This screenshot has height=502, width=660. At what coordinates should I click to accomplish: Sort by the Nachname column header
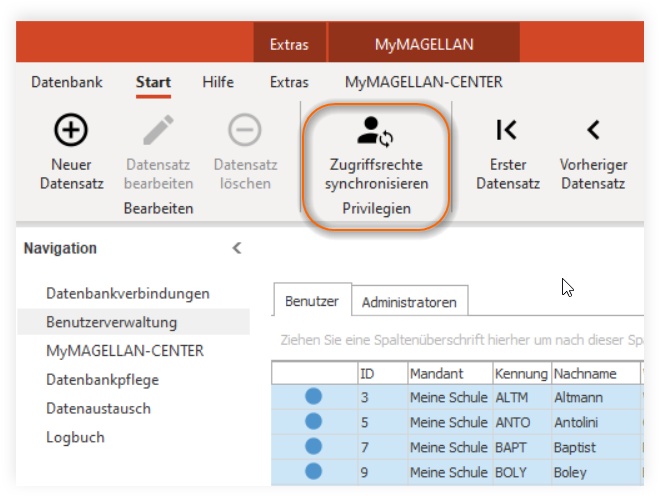(x=596, y=373)
